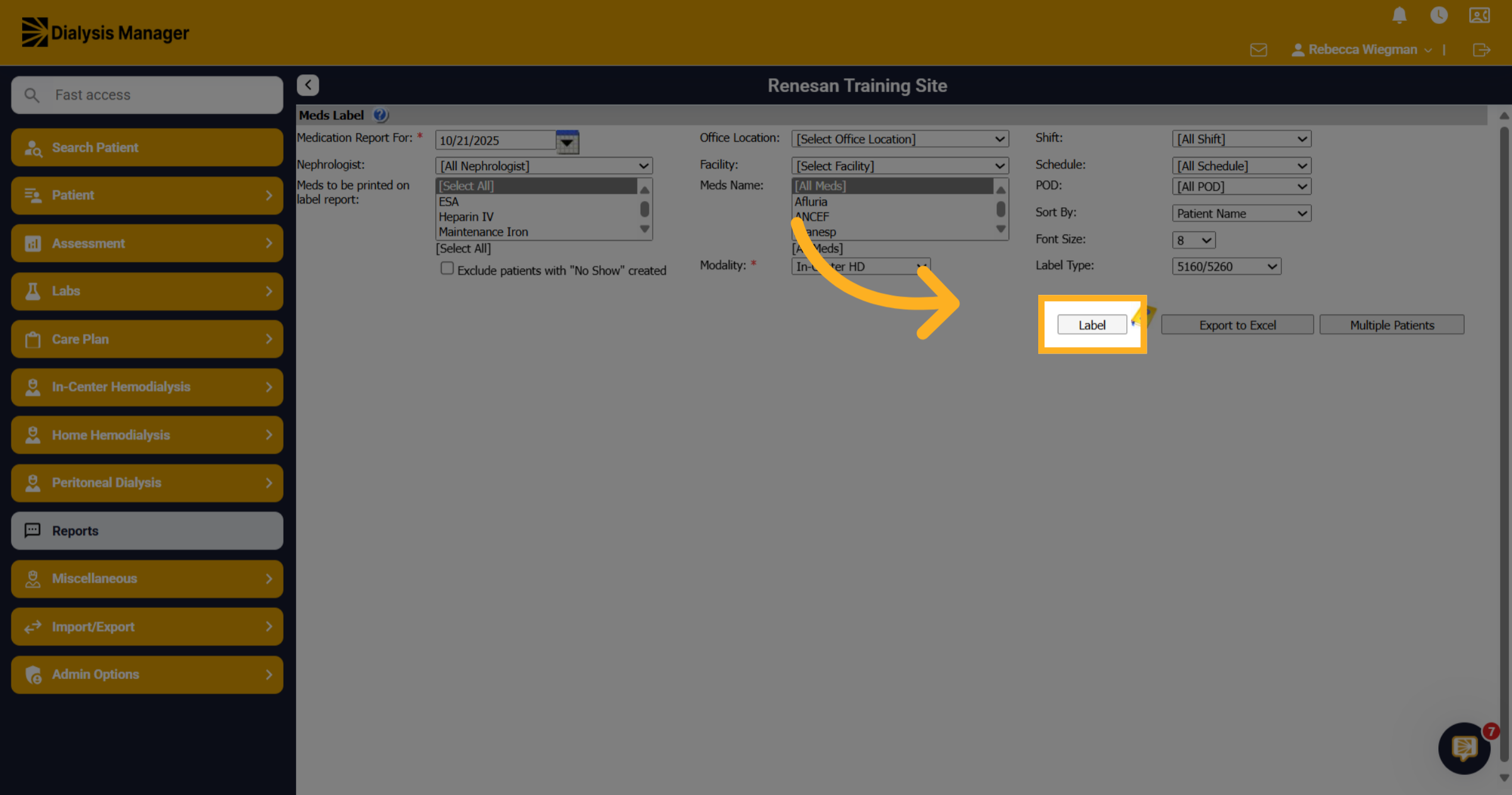The image size is (1512, 795).
Task: Enable Exclude patients with No Show checkbox
Action: pyautogui.click(x=447, y=268)
